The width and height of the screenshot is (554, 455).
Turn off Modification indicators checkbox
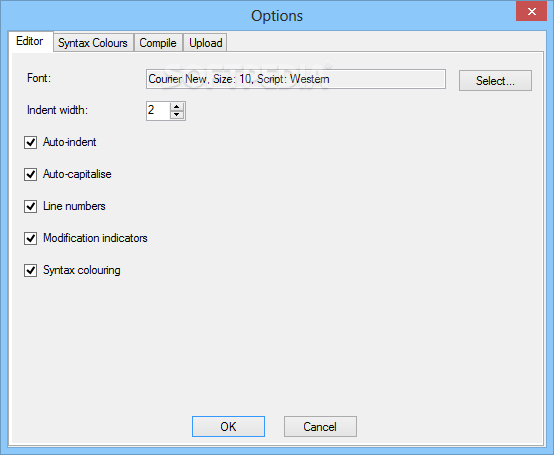[30, 238]
